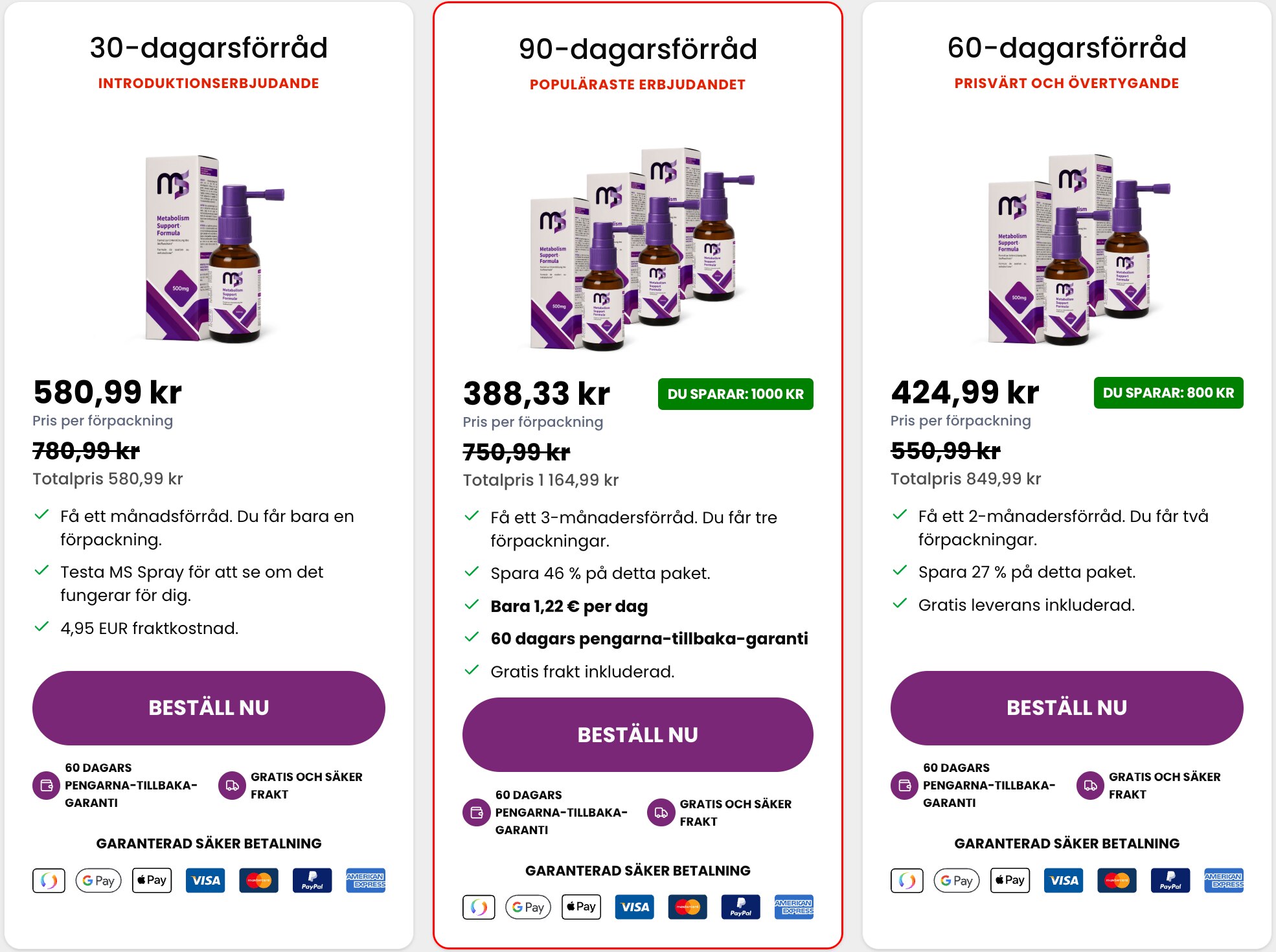Click the 'DU SPARAR: 800 KR' green badge
The width and height of the screenshot is (1276, 952).
1168,392
